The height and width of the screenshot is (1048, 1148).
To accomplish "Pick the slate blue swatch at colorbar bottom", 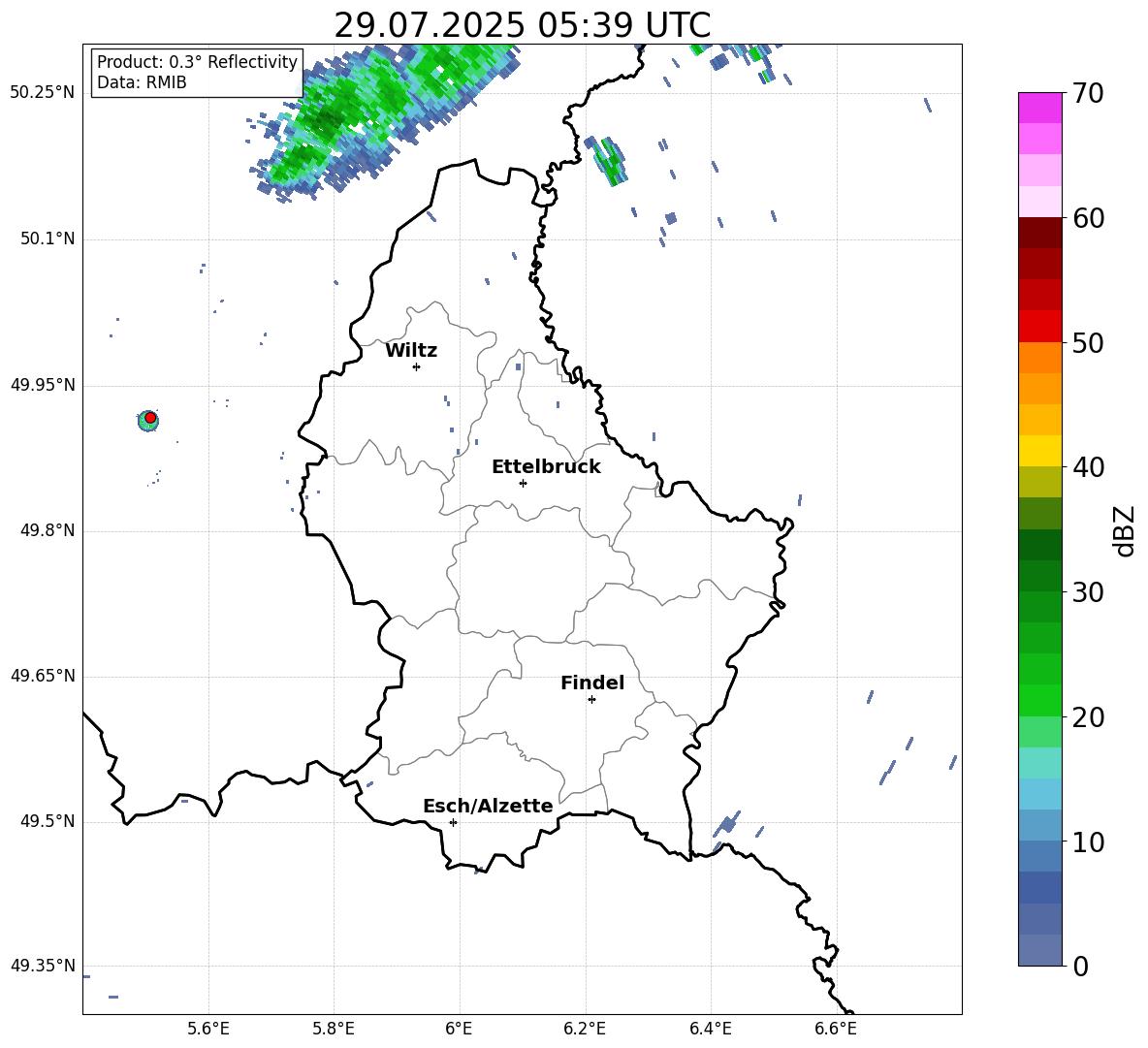I will (1039, 950).
